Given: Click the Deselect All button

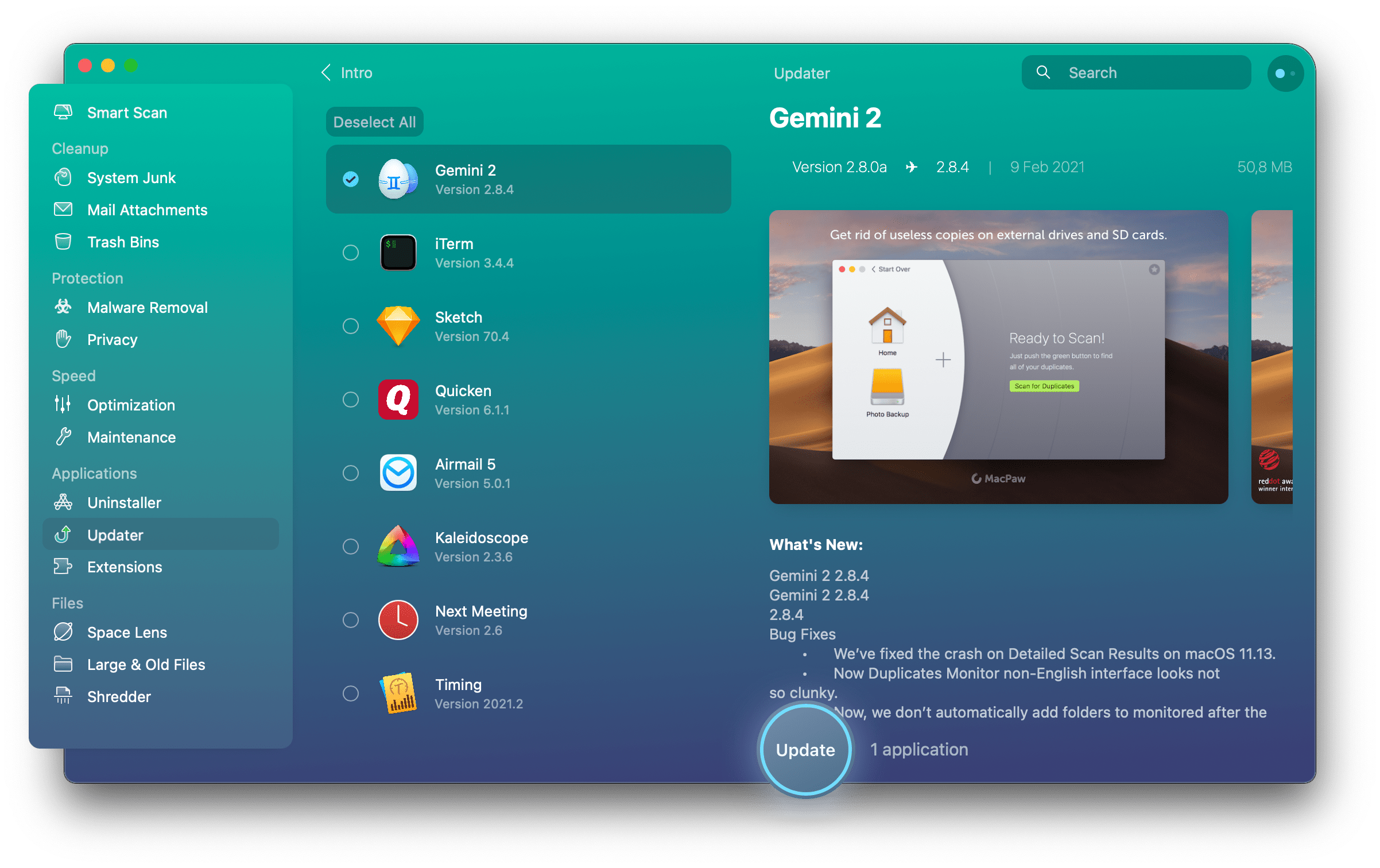Looking at the screenshot, I should (374, 121).
